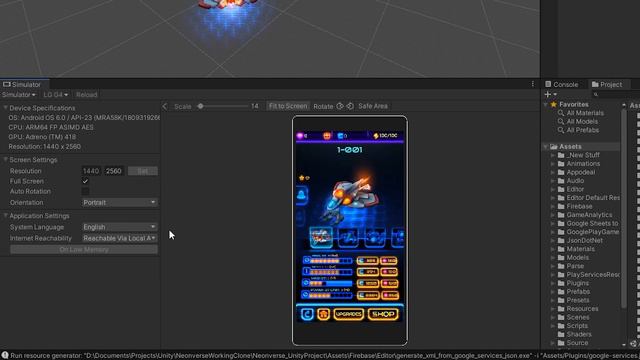Screen dimensions: 640x360
Task: Rotate the simulated device counterclockwise
Action: pos(350,106)
